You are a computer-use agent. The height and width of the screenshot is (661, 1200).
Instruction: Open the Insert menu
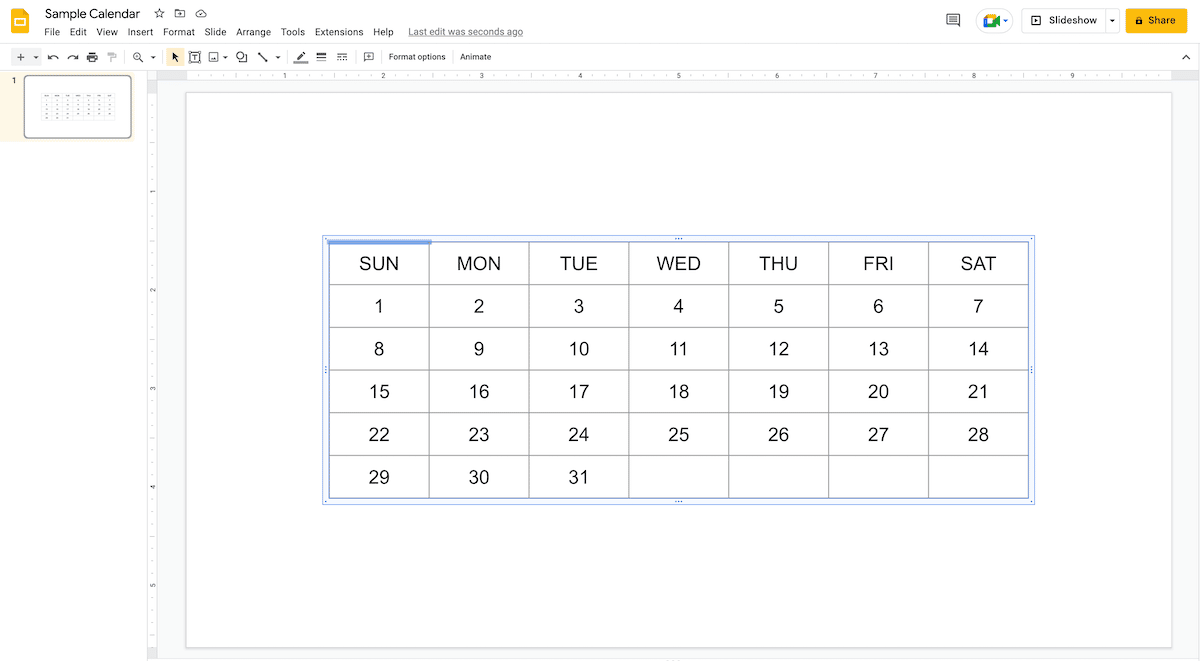pos(140,32)
